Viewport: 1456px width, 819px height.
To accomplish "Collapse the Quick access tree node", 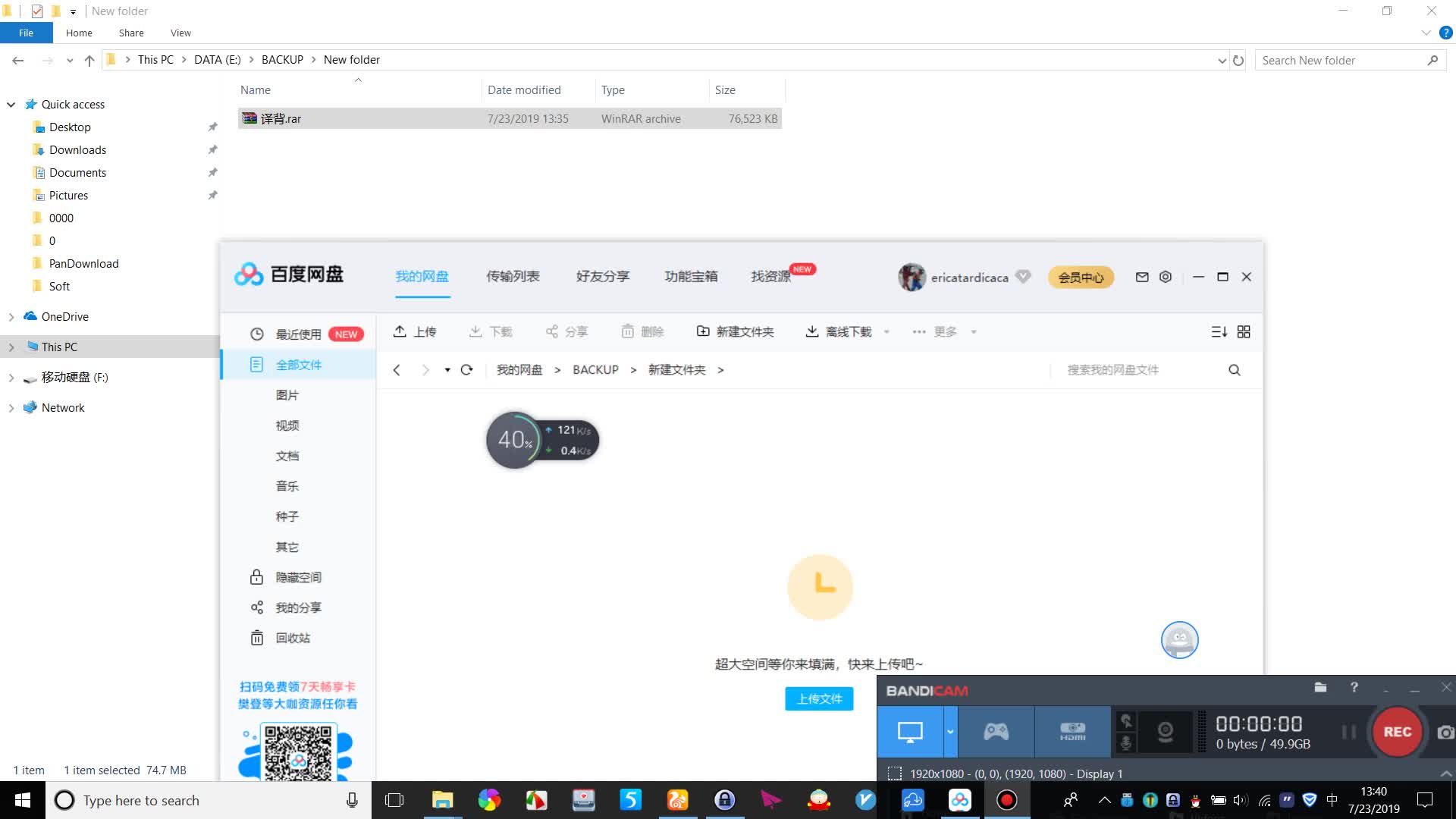I will [x=11, y=104].
